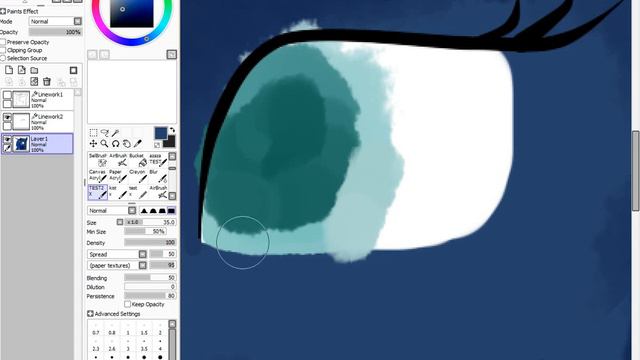
Task: Adjust the brush Size slider
Action: [150, 222]
